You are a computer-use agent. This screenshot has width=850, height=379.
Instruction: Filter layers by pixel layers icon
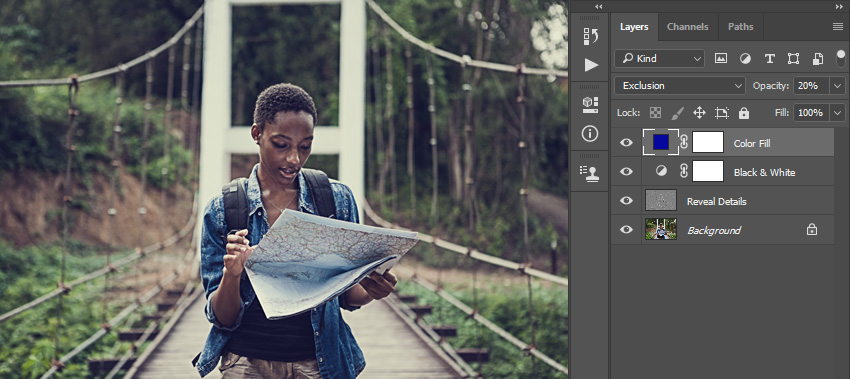[720, 59]
